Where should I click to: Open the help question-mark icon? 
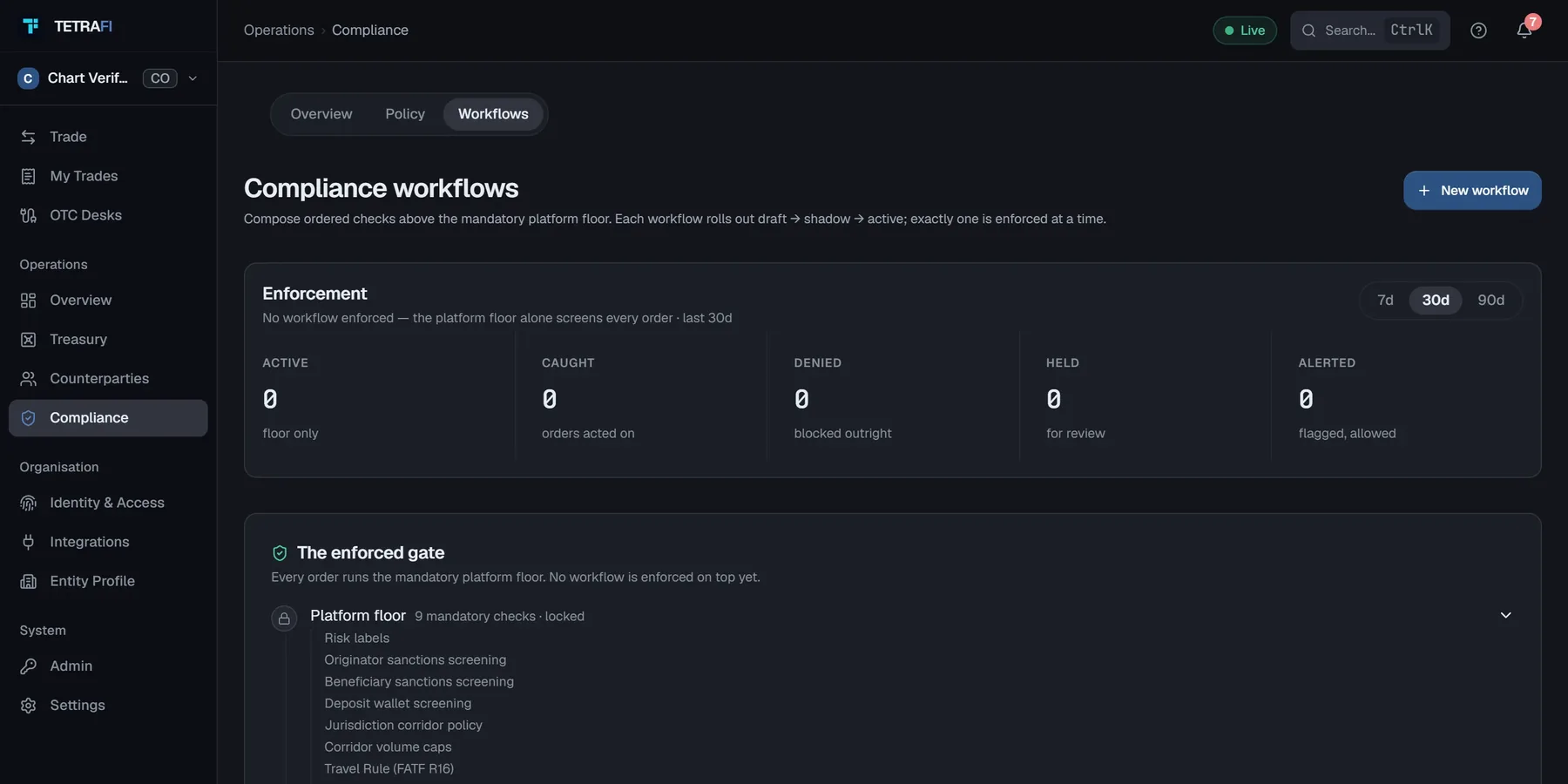(1478, 30)
